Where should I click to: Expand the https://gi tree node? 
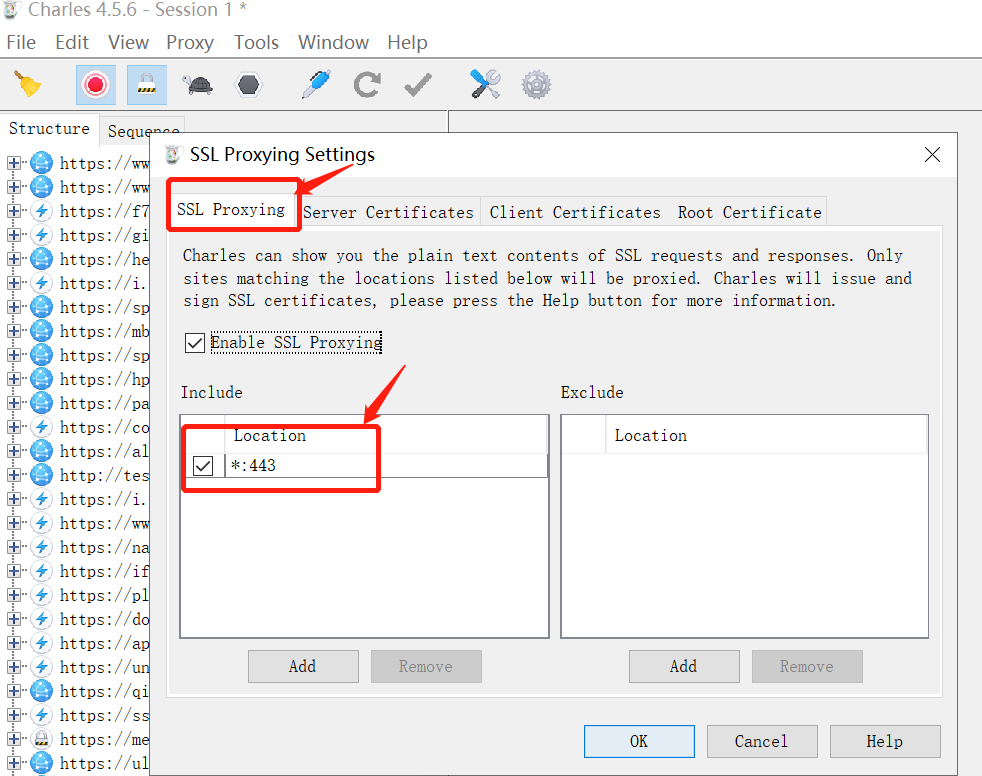pos(14,235)
